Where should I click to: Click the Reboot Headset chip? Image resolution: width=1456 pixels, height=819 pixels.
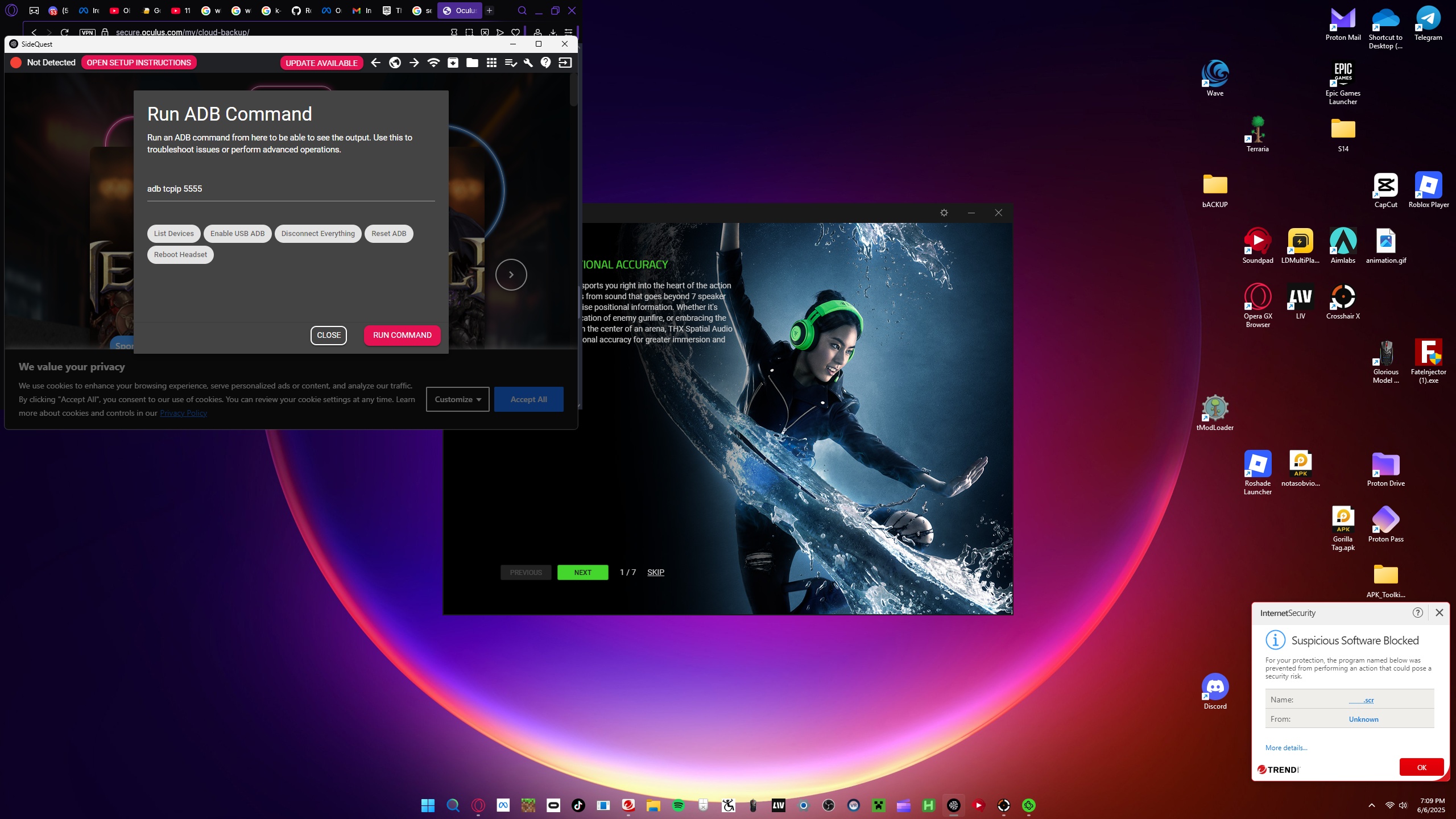[x=180, y=255]
